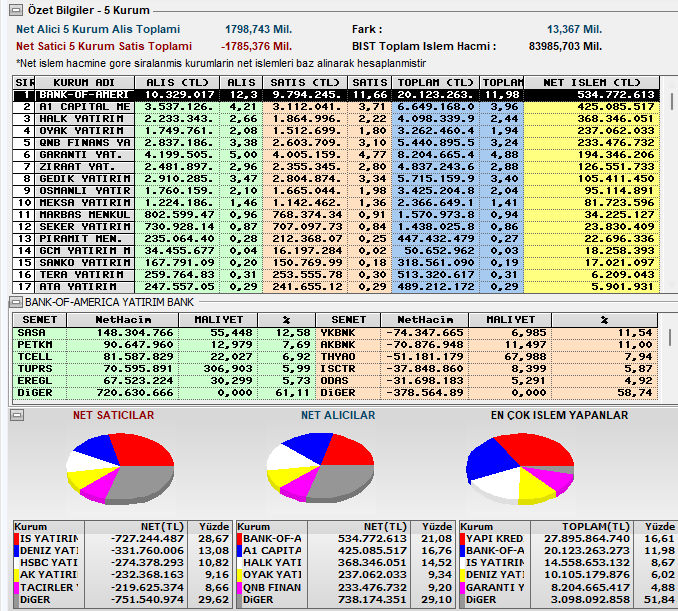
Task: Click GARANTI Y in most active legend
Action: 495,588
